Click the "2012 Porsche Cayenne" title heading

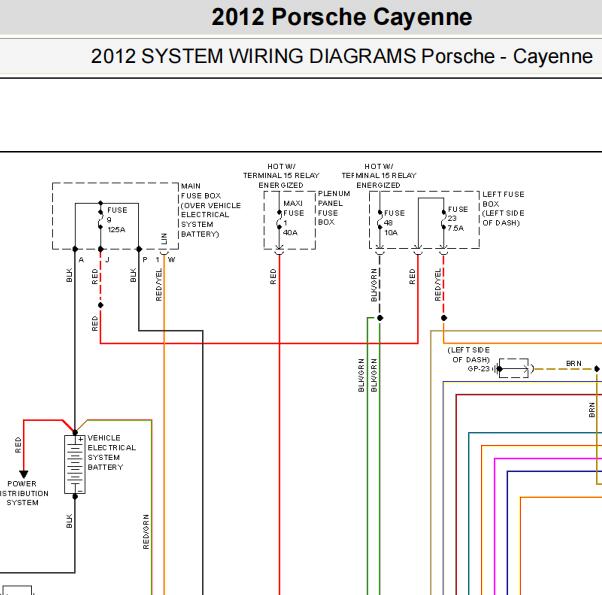[342, 17]
